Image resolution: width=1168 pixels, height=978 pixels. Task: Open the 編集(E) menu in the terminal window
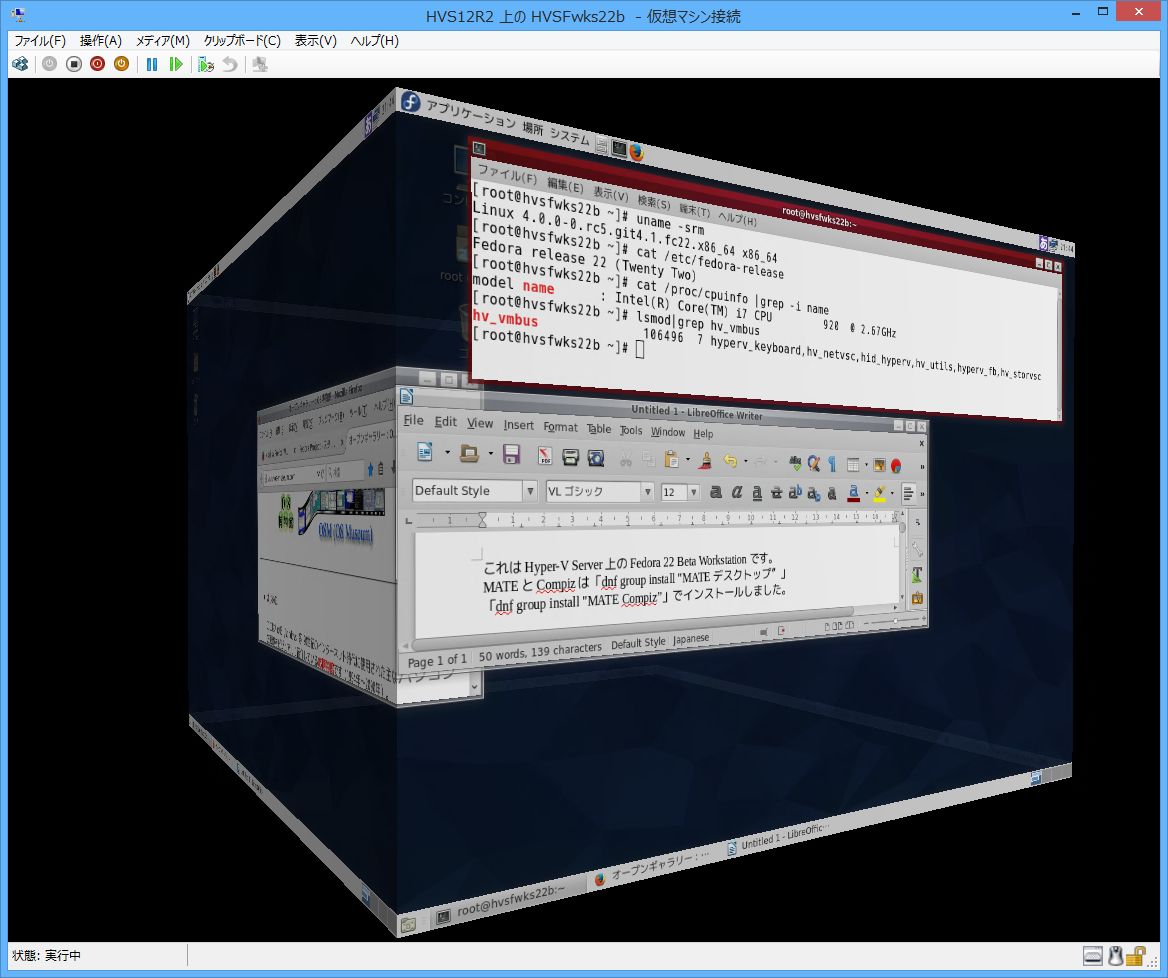point(565,185)
